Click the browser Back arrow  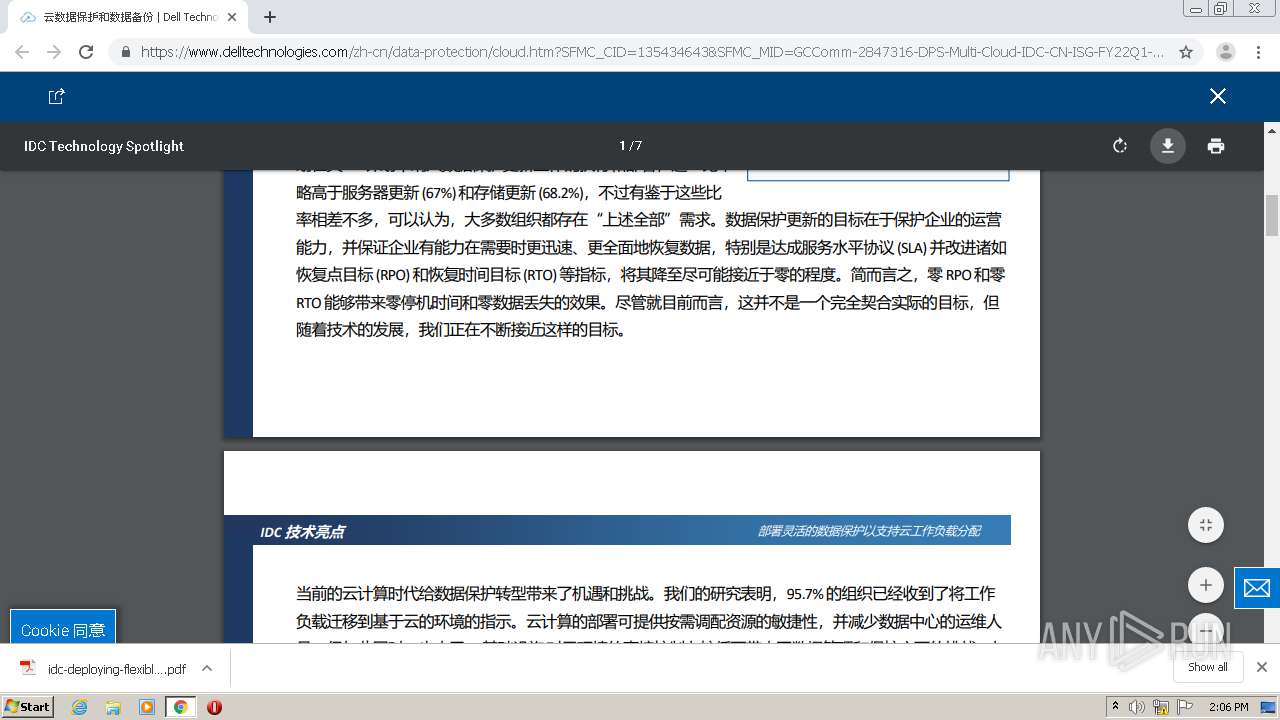22,52
